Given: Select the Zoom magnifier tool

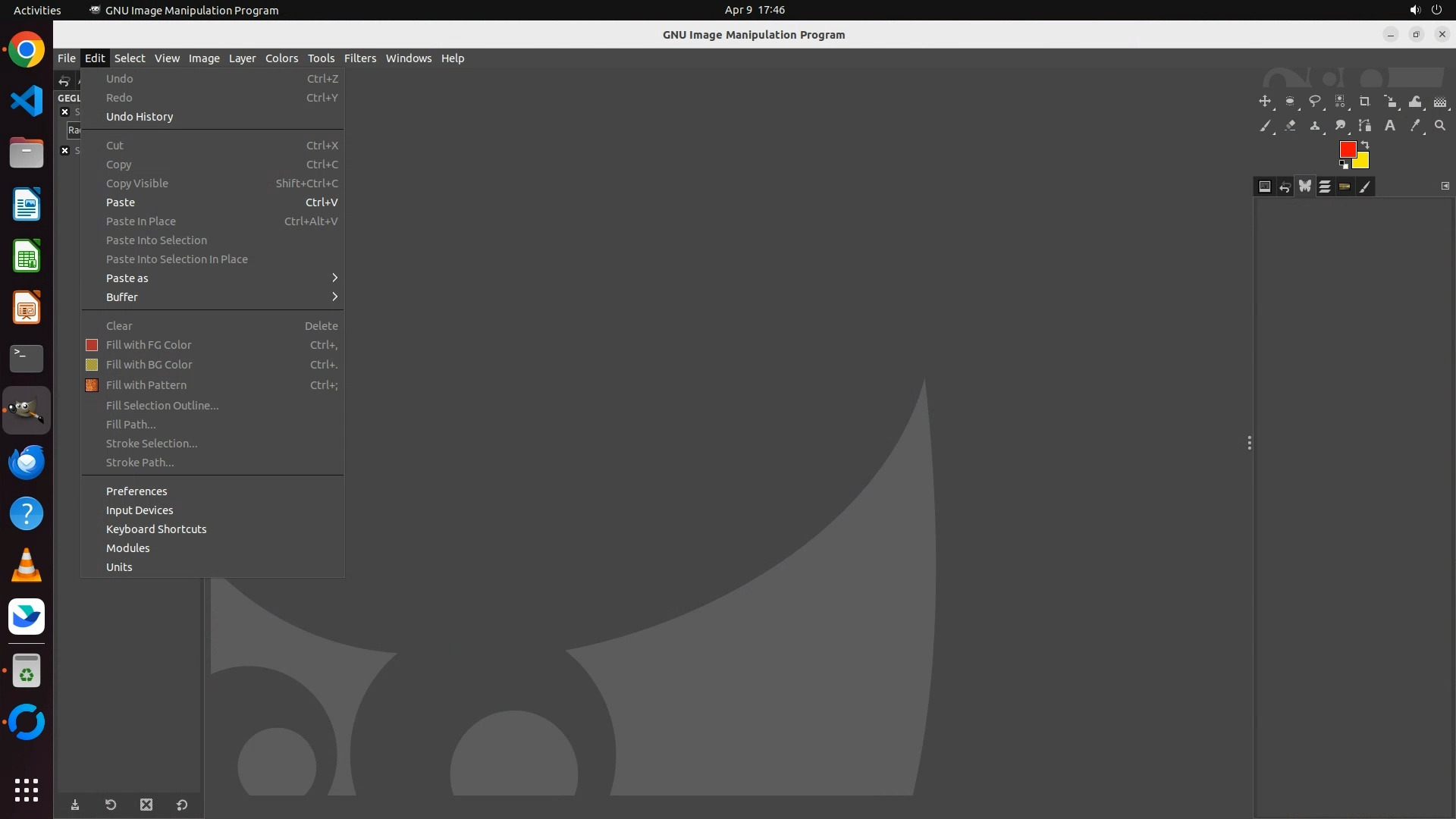Looking at the screenshot, I should (1440, 126).
